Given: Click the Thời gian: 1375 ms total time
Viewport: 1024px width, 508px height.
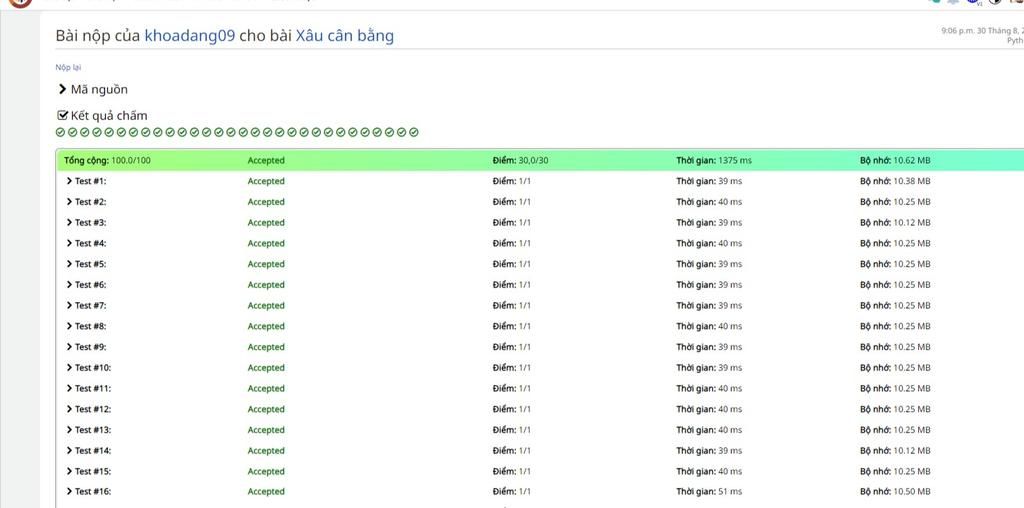Looking at the screenshot, I should (x=714, y=161).
